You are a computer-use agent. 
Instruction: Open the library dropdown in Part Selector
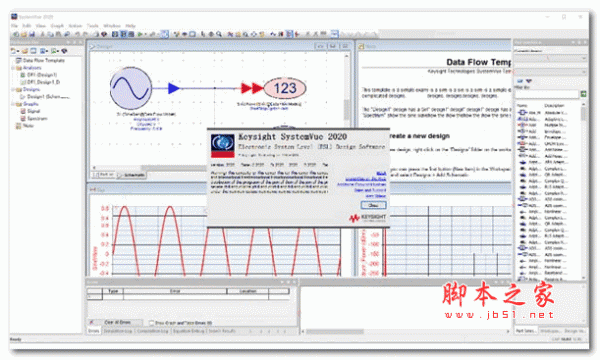(550, 59)
